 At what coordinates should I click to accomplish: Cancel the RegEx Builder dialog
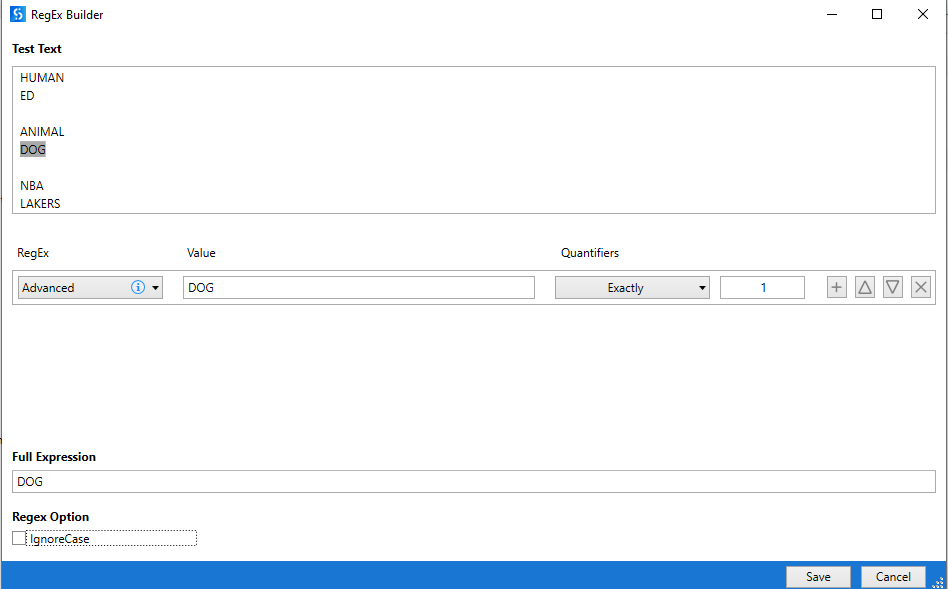click(x=892, y=577)
